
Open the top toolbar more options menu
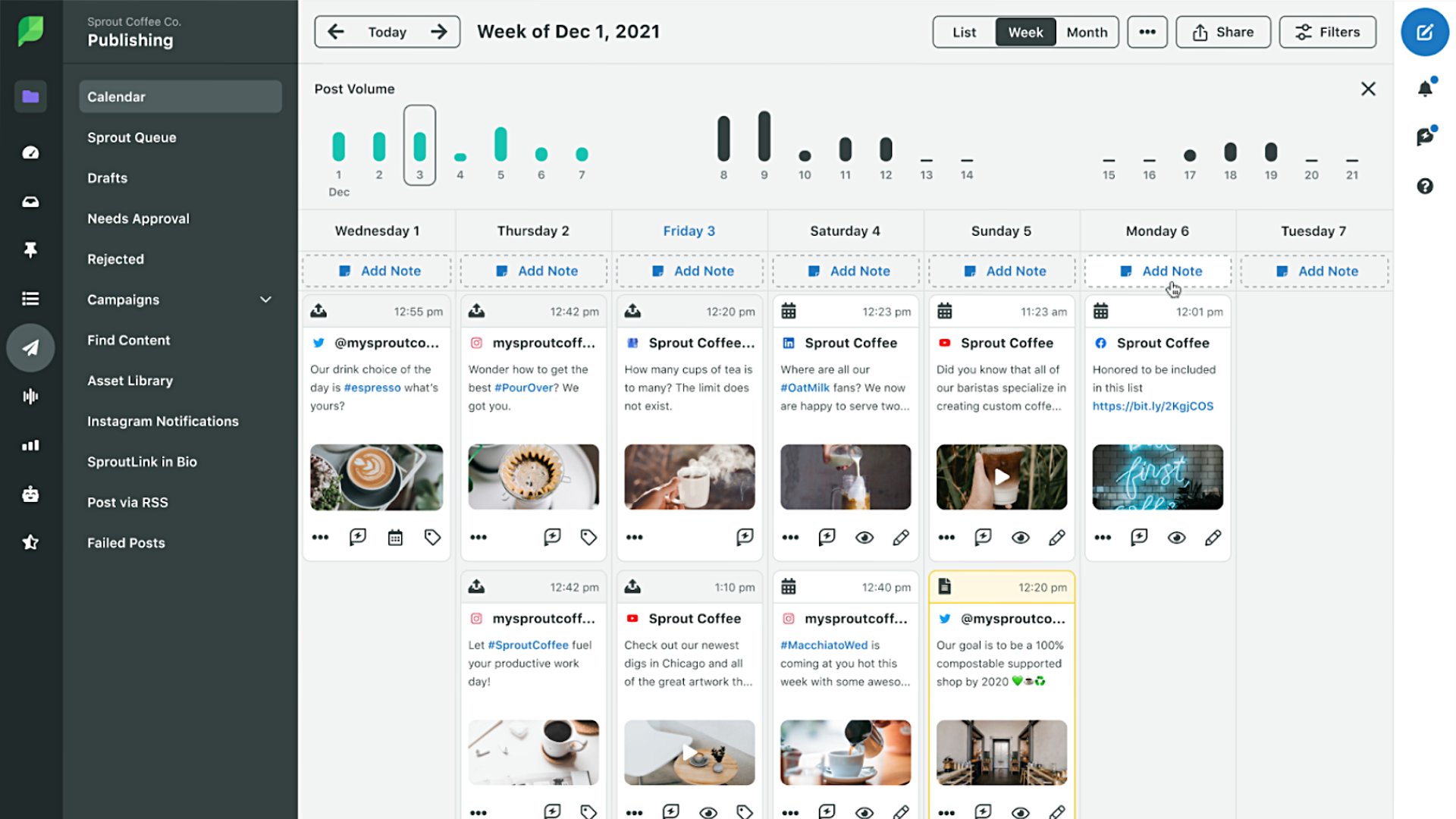tap(1147, 32)
